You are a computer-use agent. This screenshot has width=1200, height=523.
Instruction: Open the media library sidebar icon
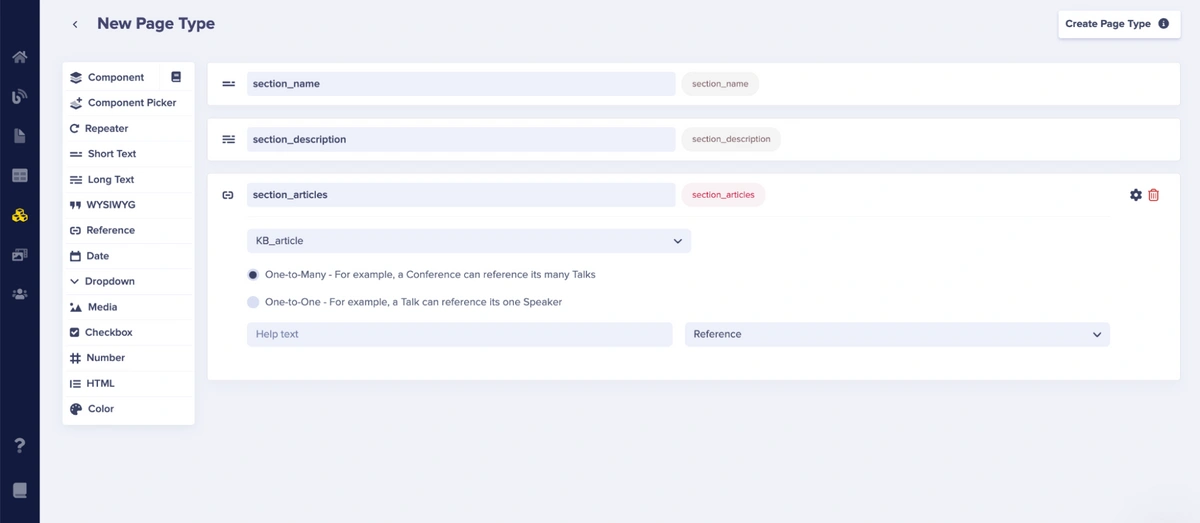[x=19, y=255]
